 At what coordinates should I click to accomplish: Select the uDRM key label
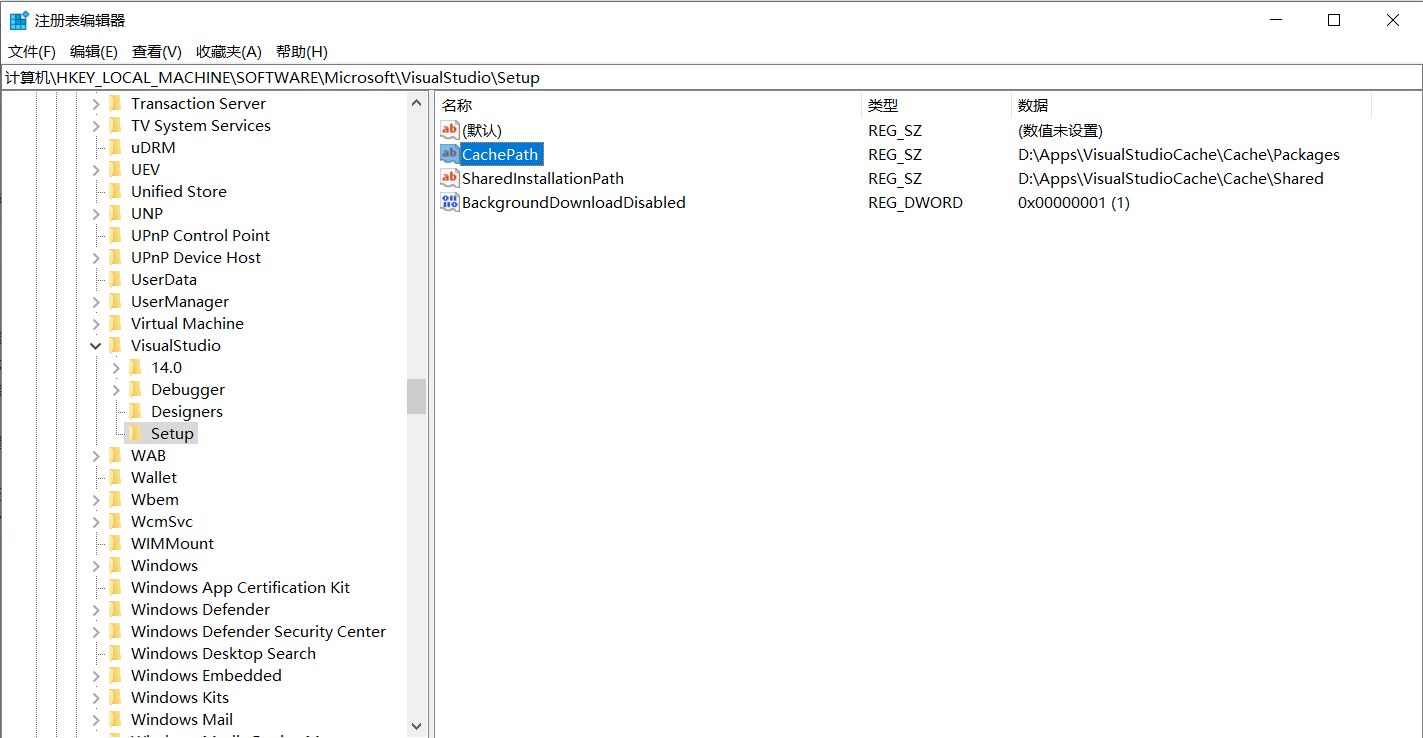(153, 147)
